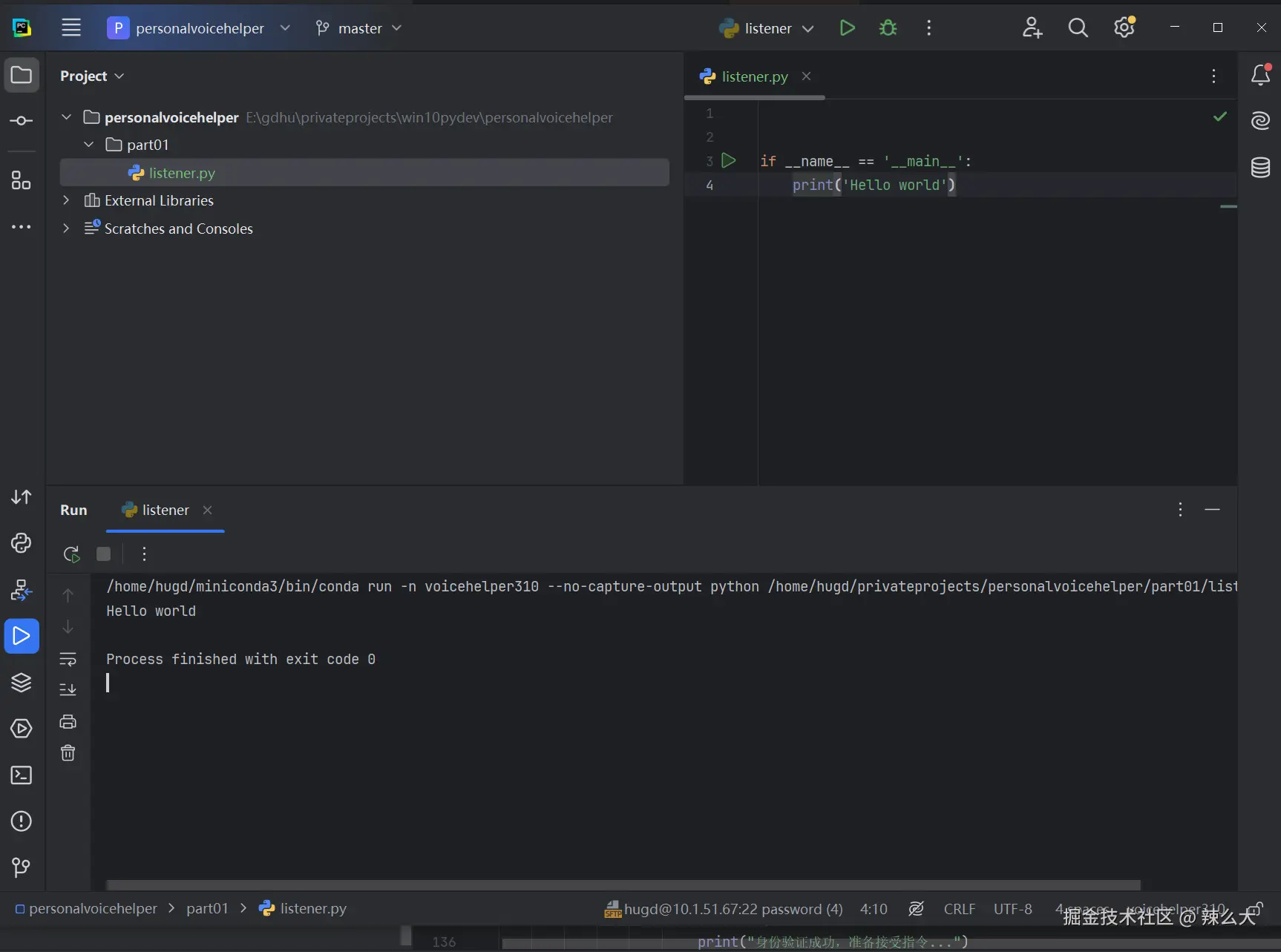Rerun listener in Run panel

click(71, 554)
